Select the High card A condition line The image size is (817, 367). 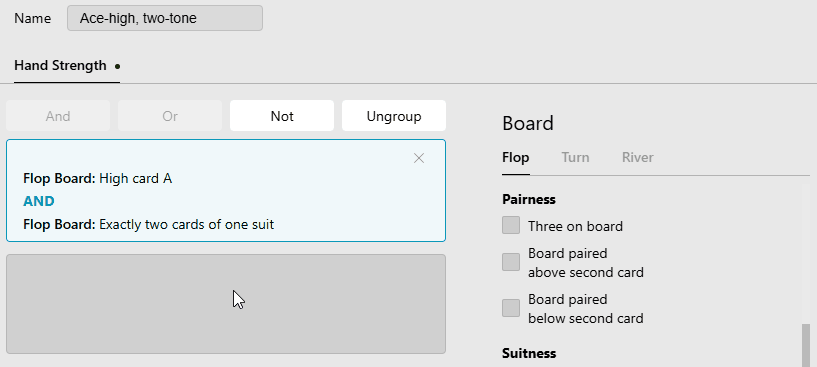pos(97,179)
